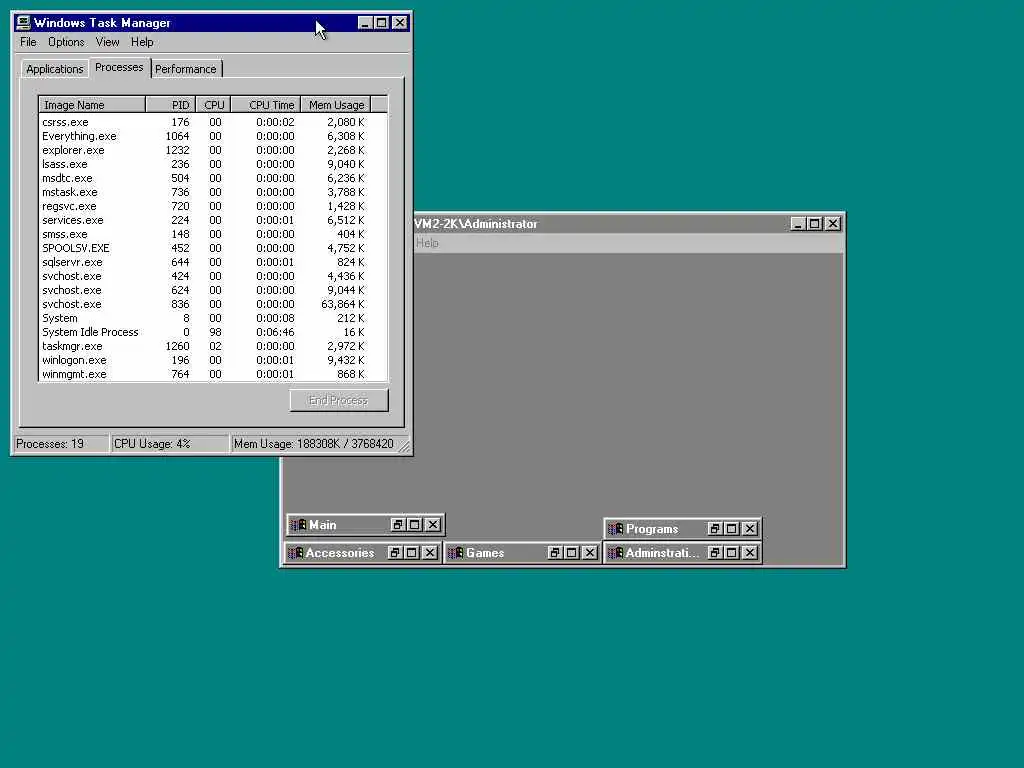Restore the Main group window

pyautogui.click(x=398, y=525)
